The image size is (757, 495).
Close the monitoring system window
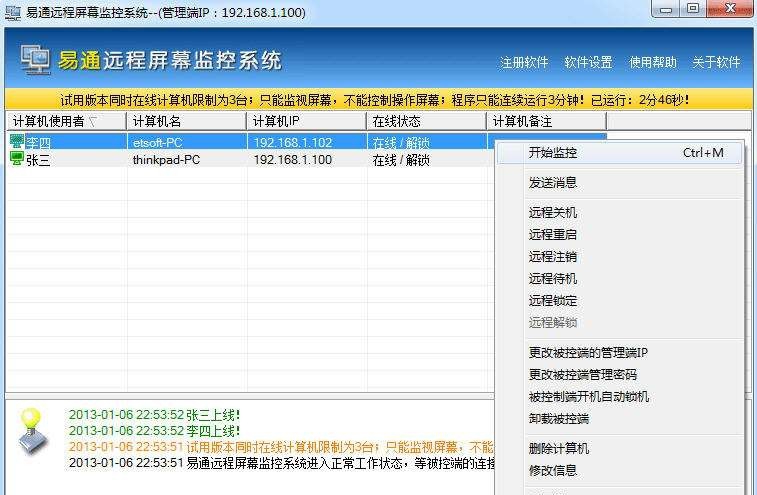tap(730, 9)
